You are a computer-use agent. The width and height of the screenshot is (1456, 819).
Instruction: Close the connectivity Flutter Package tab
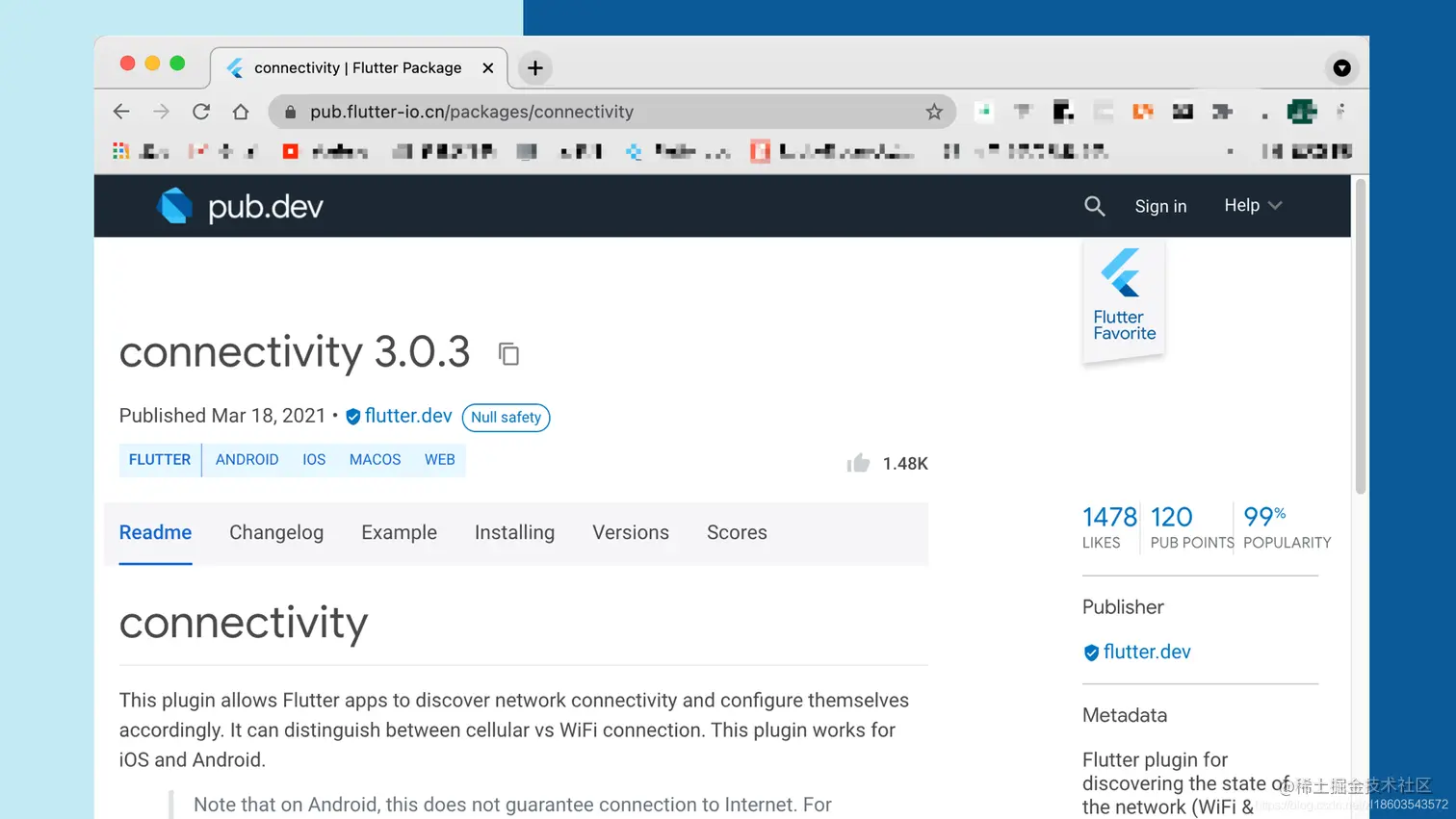(487, 67)
